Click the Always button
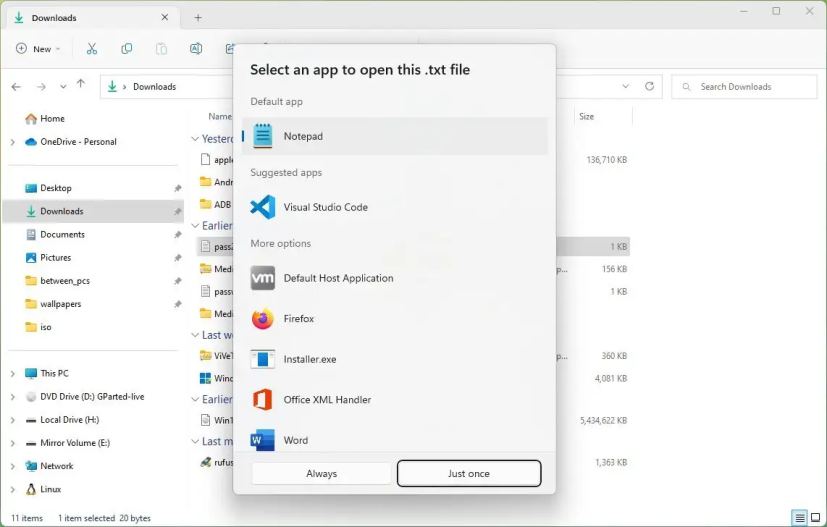This screenshot has height=527, width=827. click(321, 473)
